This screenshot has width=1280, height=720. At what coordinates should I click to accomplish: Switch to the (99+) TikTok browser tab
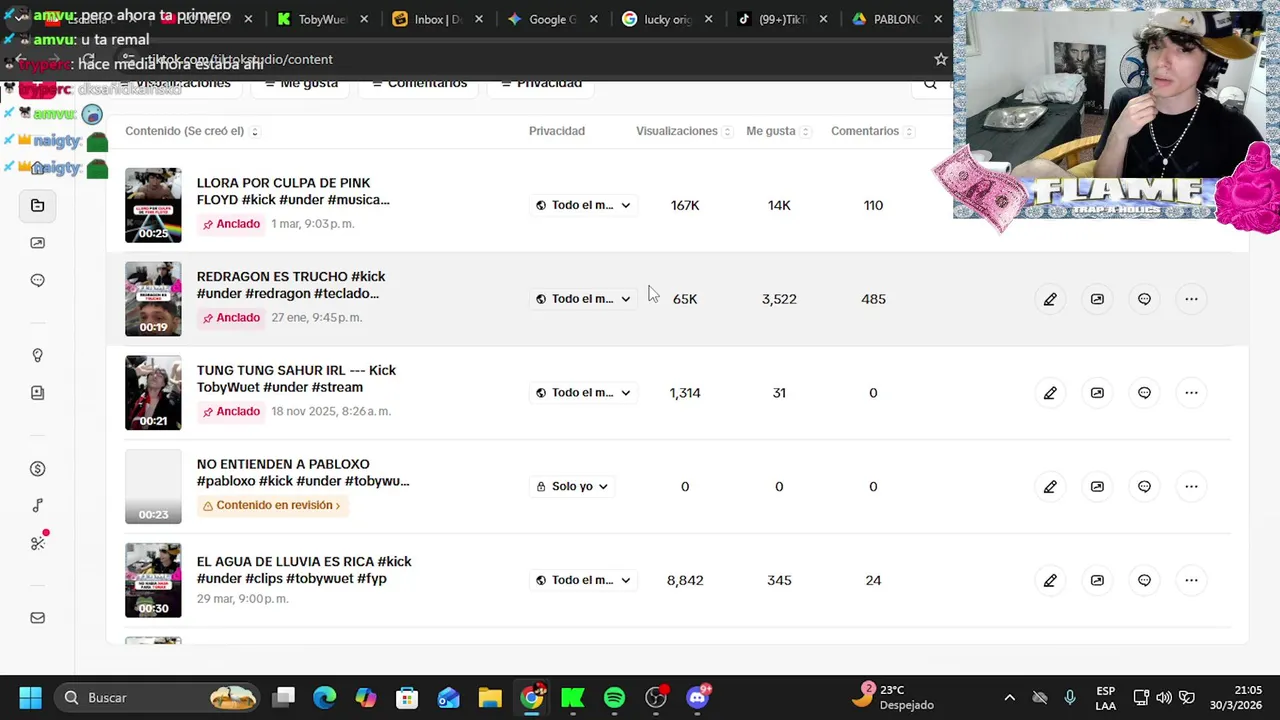click(782, 19)
